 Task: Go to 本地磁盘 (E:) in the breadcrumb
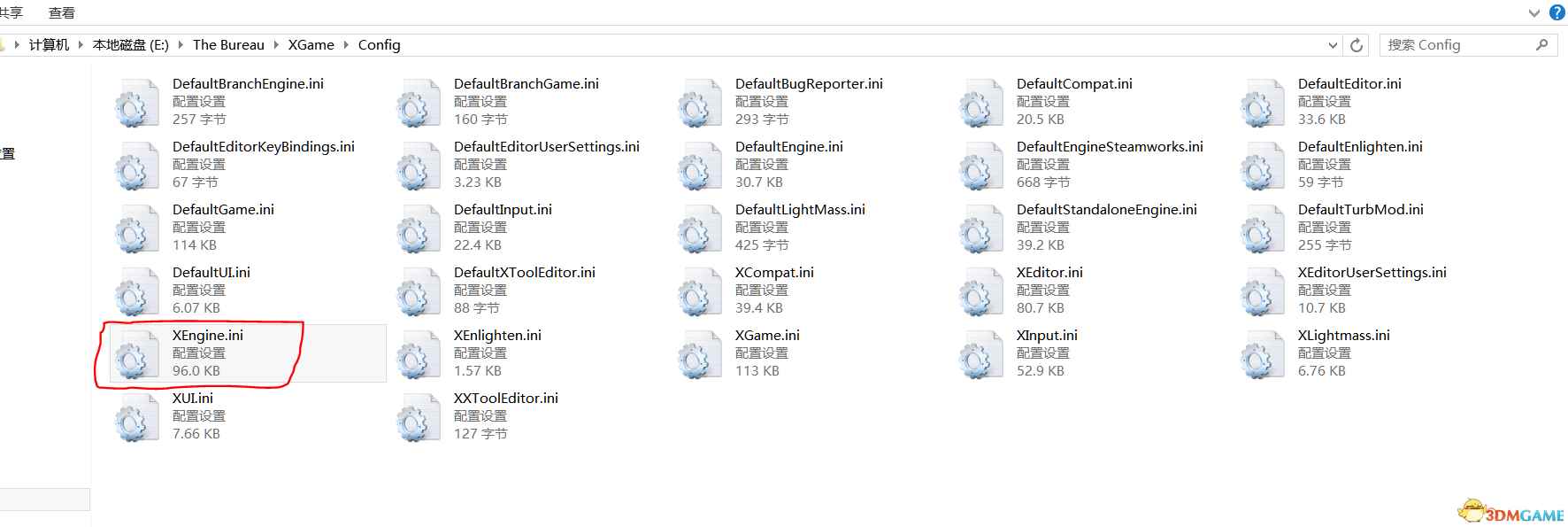click(x=131, y=44)
